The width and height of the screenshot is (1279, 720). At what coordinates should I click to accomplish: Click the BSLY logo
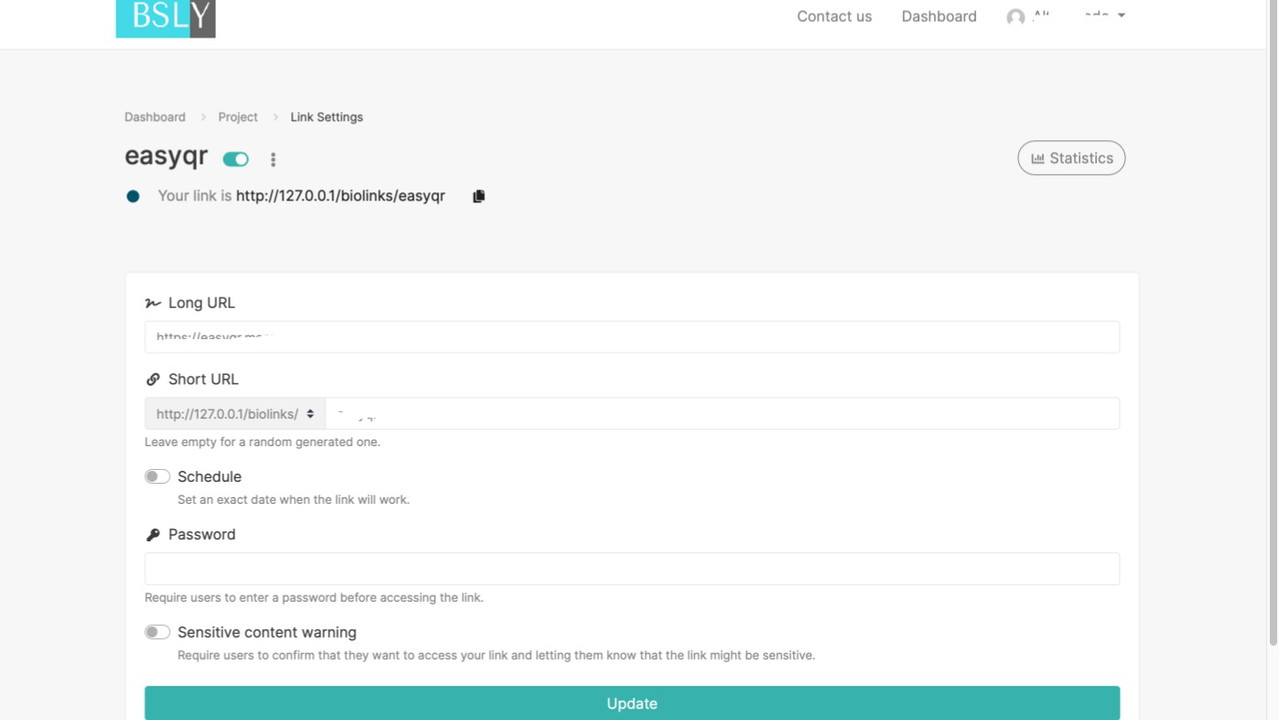click(x=165, y=18)
